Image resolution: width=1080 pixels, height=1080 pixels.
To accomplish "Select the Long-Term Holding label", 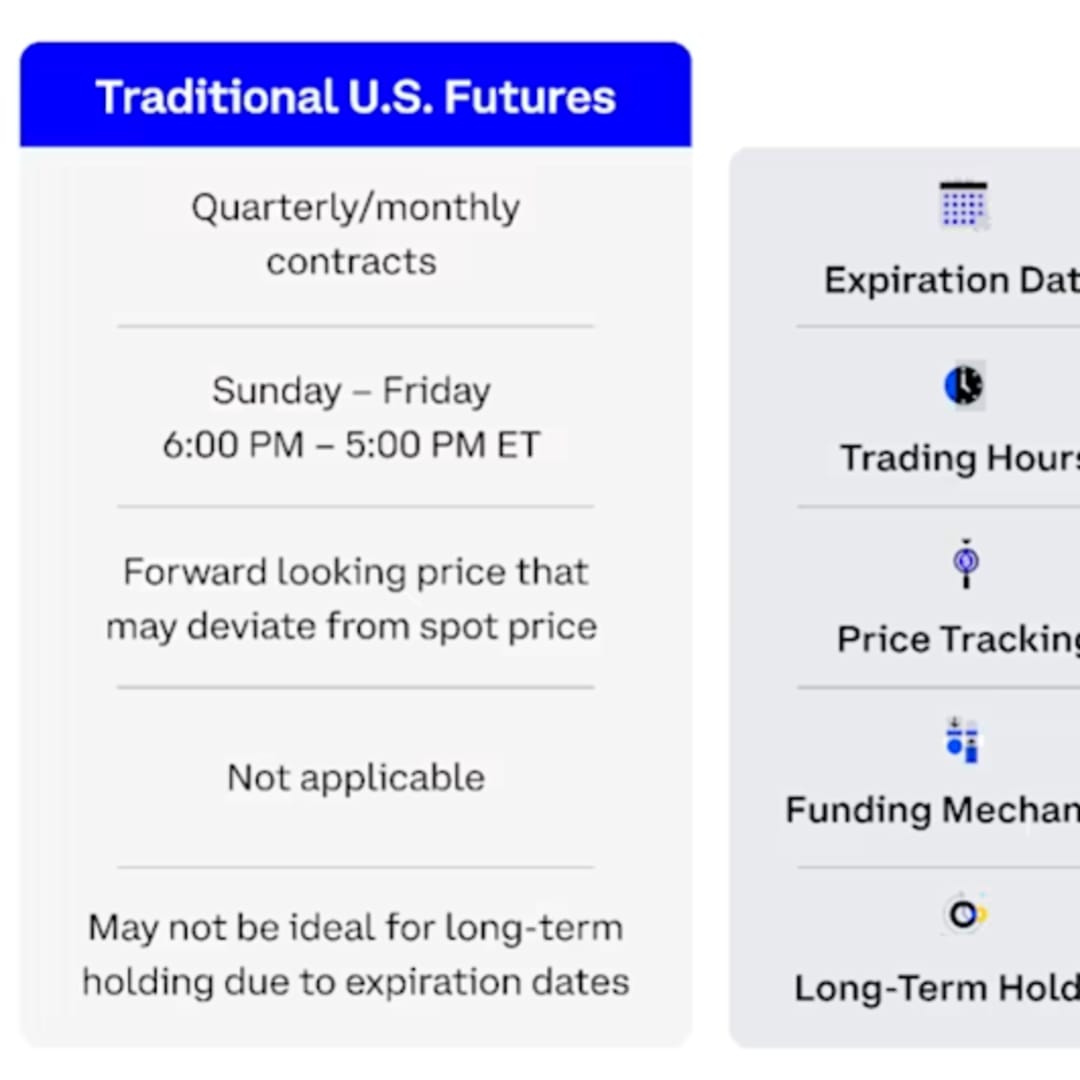I will coord(937,988).
